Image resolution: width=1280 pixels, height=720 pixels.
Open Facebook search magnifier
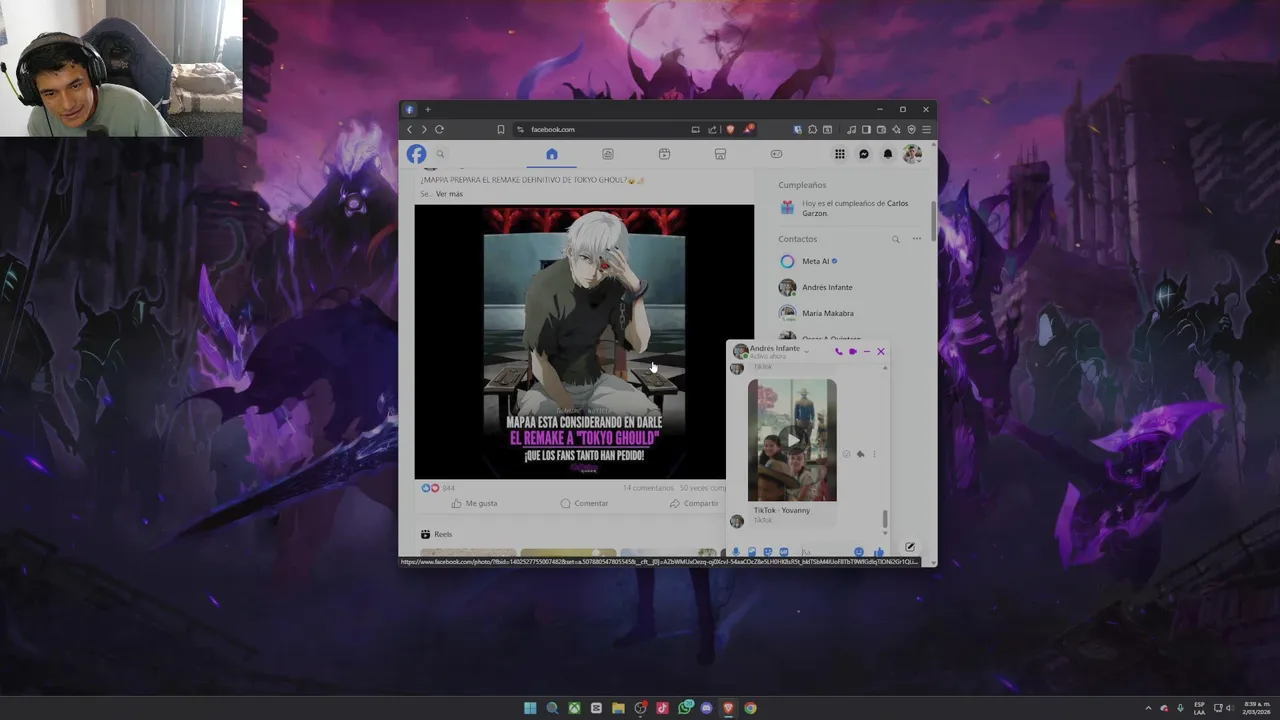tap(440, 154)
